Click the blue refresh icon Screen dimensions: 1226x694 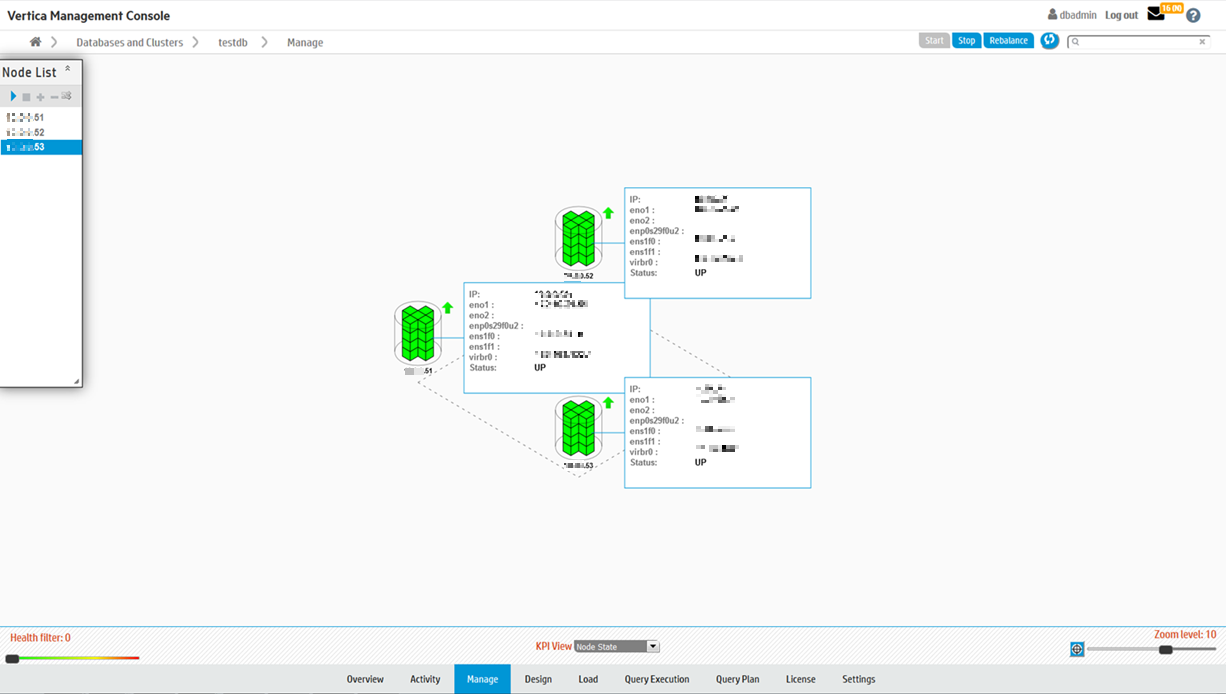(1049, 41)
